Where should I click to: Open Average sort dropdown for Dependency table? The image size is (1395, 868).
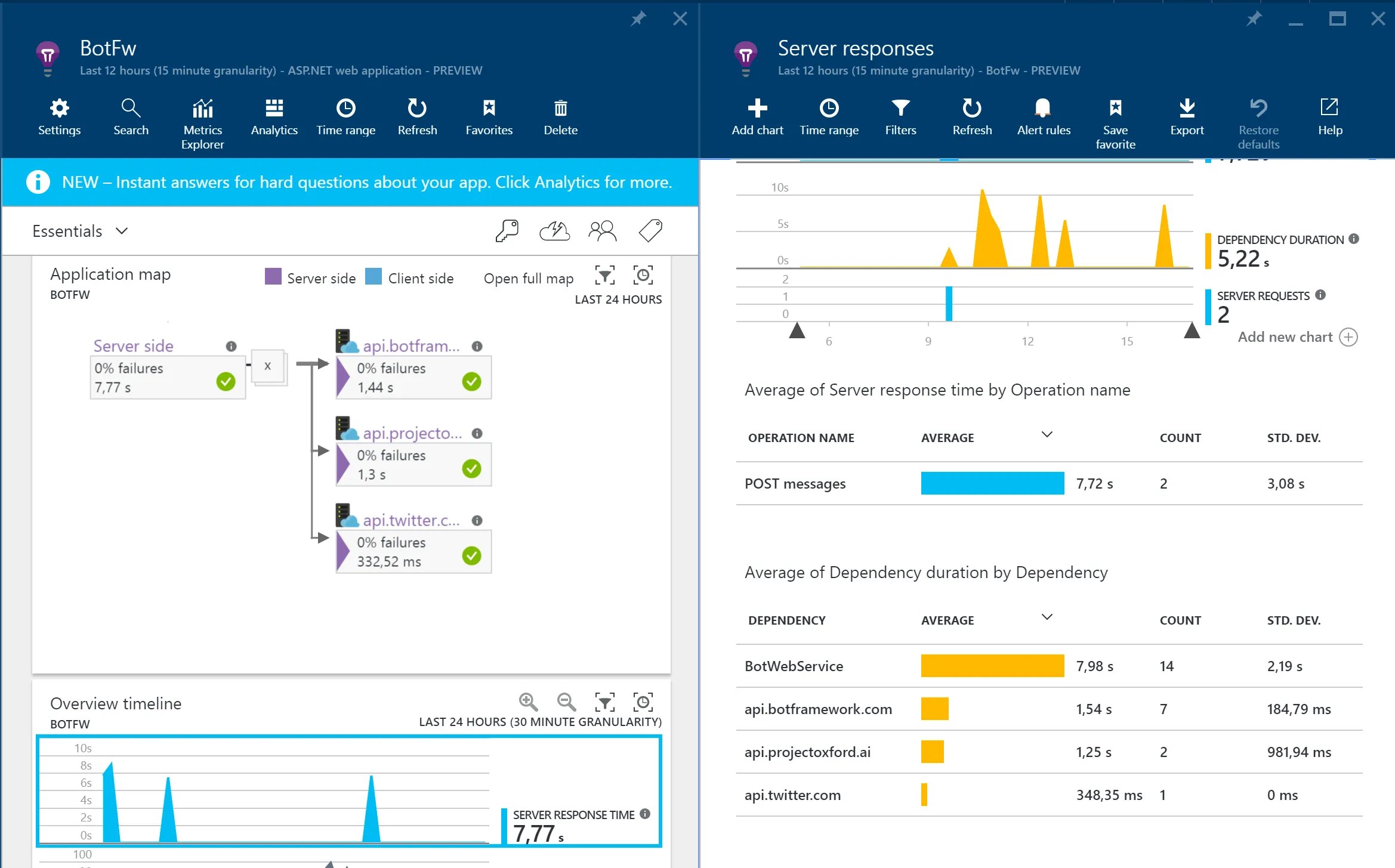click(1047, 617)
